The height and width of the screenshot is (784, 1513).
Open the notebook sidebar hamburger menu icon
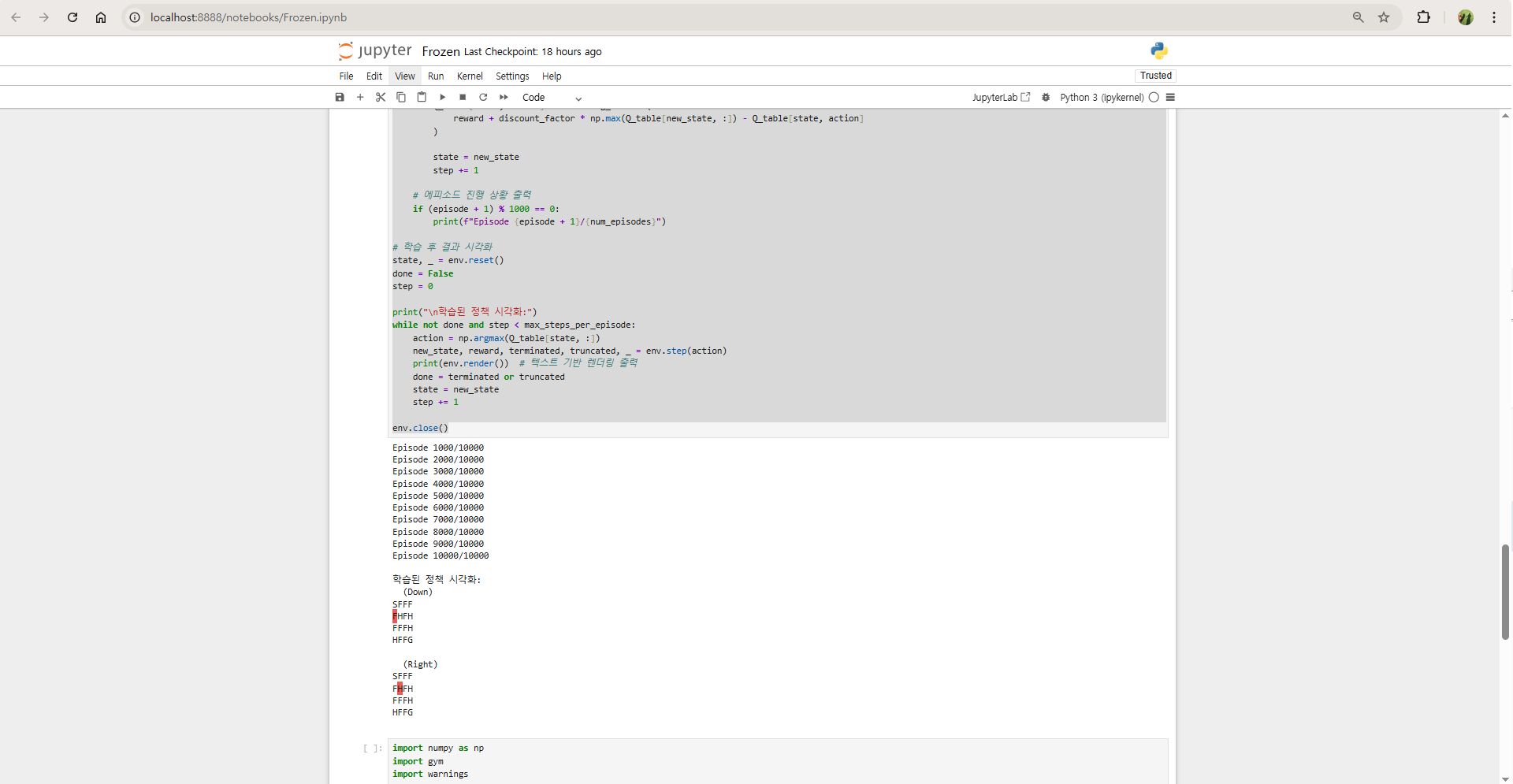coord(1170,98)
